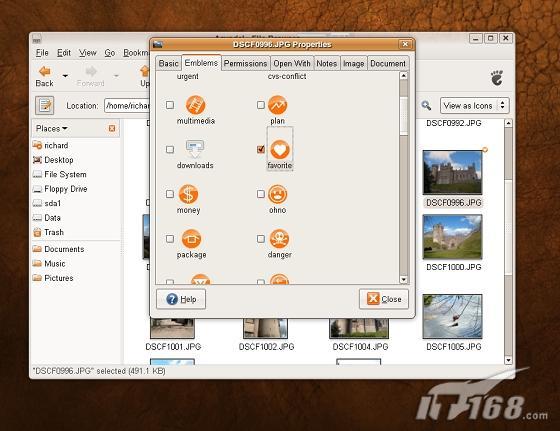
Task: Switch to the Image tab
Action: point(353,63)
